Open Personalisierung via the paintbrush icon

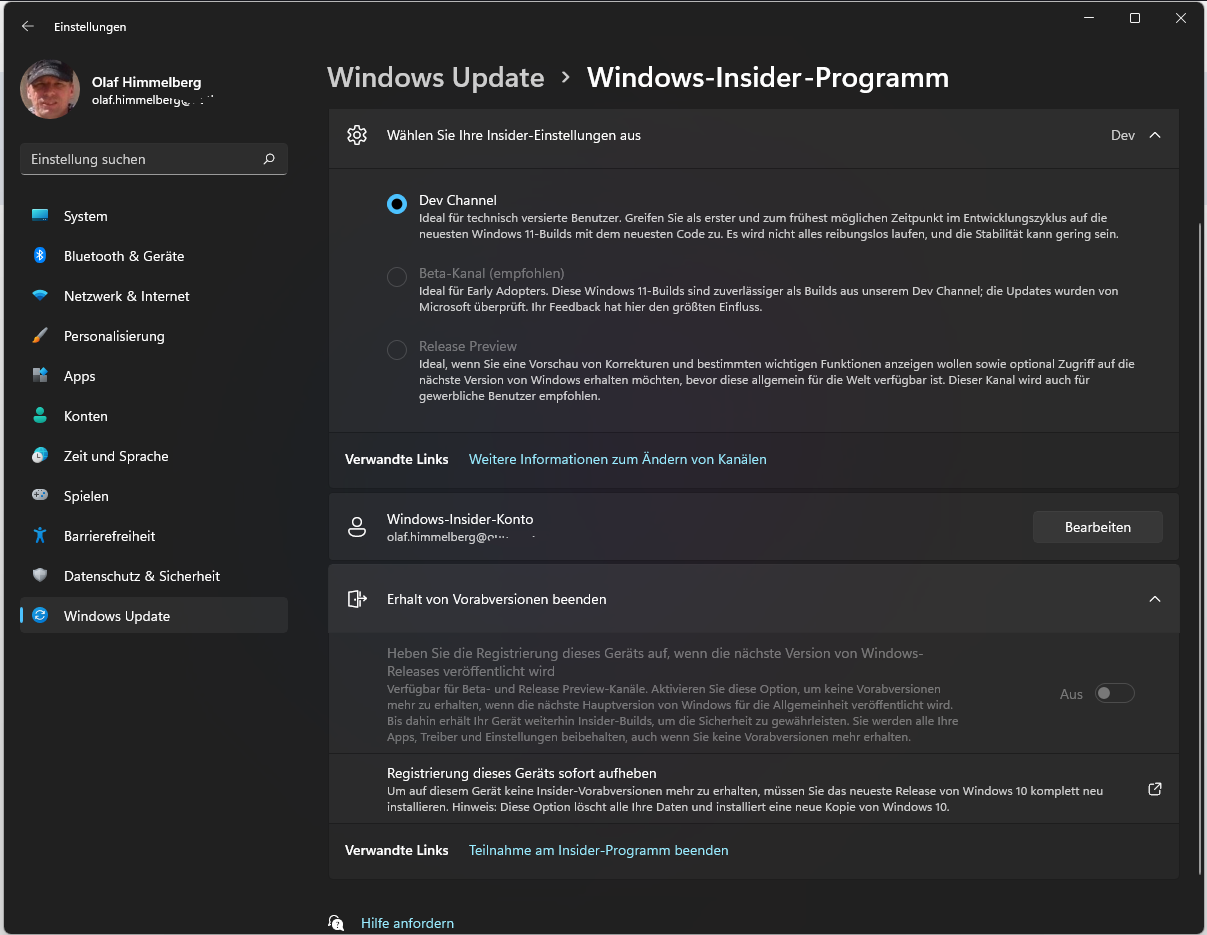click(40, 336)
